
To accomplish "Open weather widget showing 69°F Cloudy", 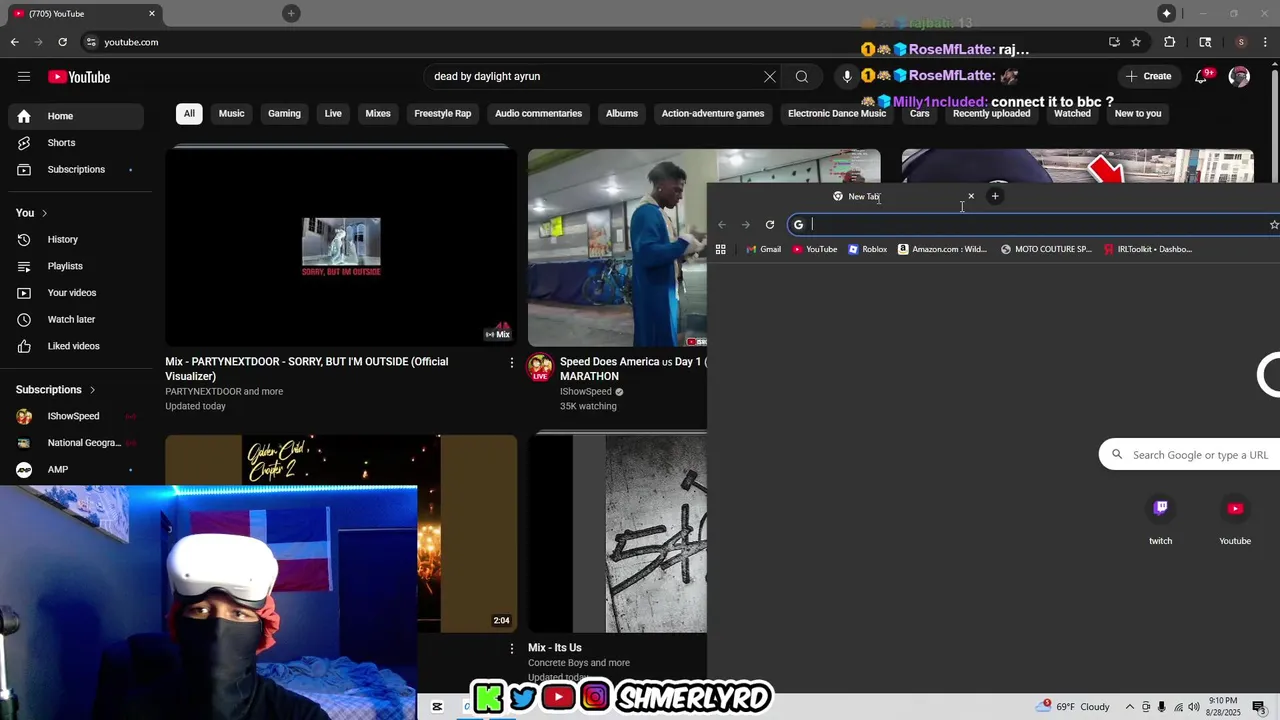I will [1073, 707].
